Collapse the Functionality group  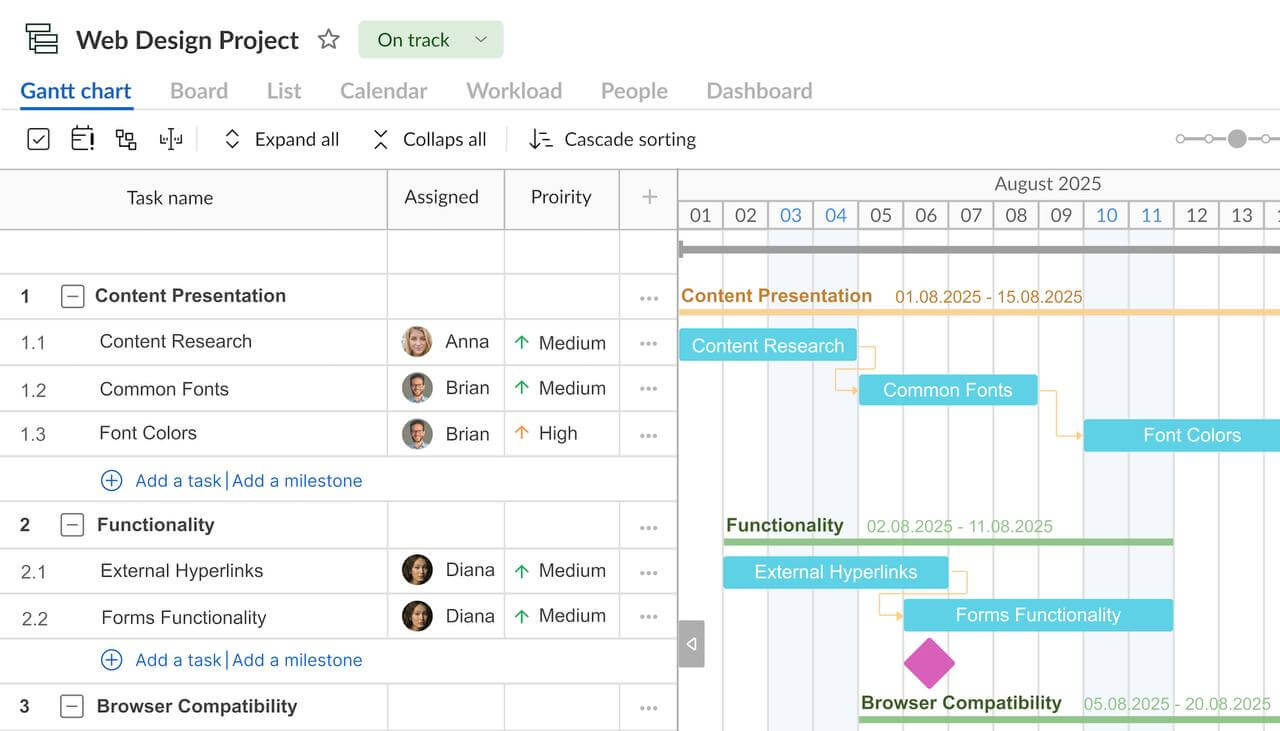(72, 525)
